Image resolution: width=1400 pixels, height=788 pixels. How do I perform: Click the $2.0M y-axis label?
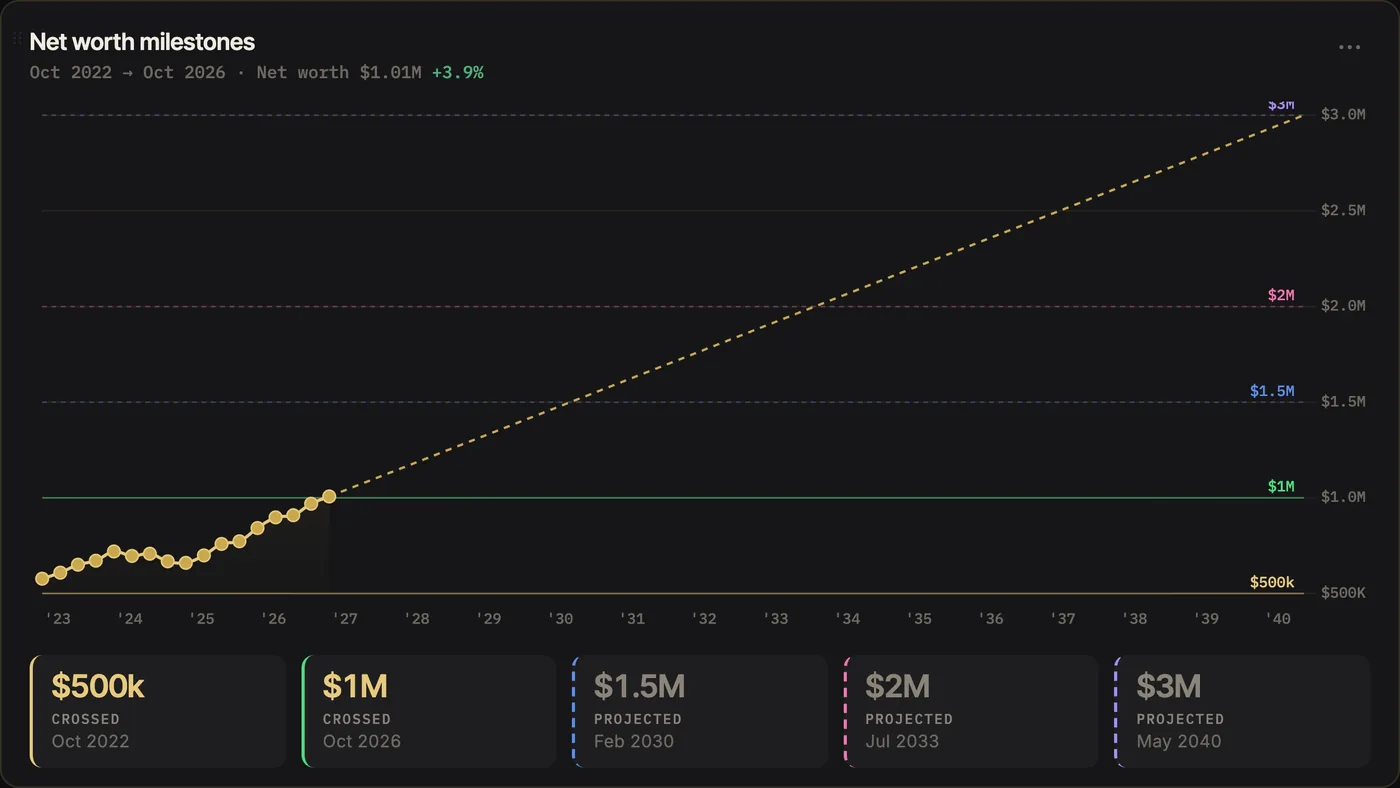click(1343, 306)
